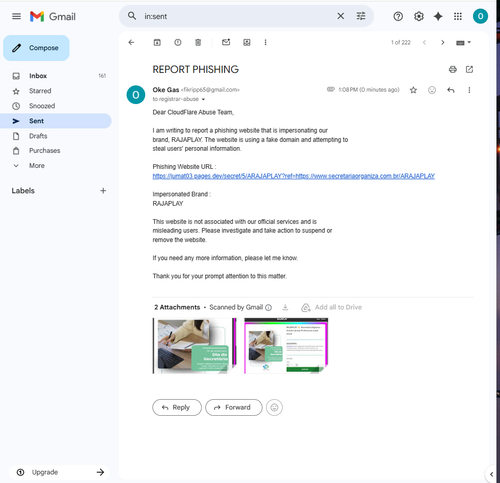Go to the newer conversation arrow
500x483 pixels.
424,42
